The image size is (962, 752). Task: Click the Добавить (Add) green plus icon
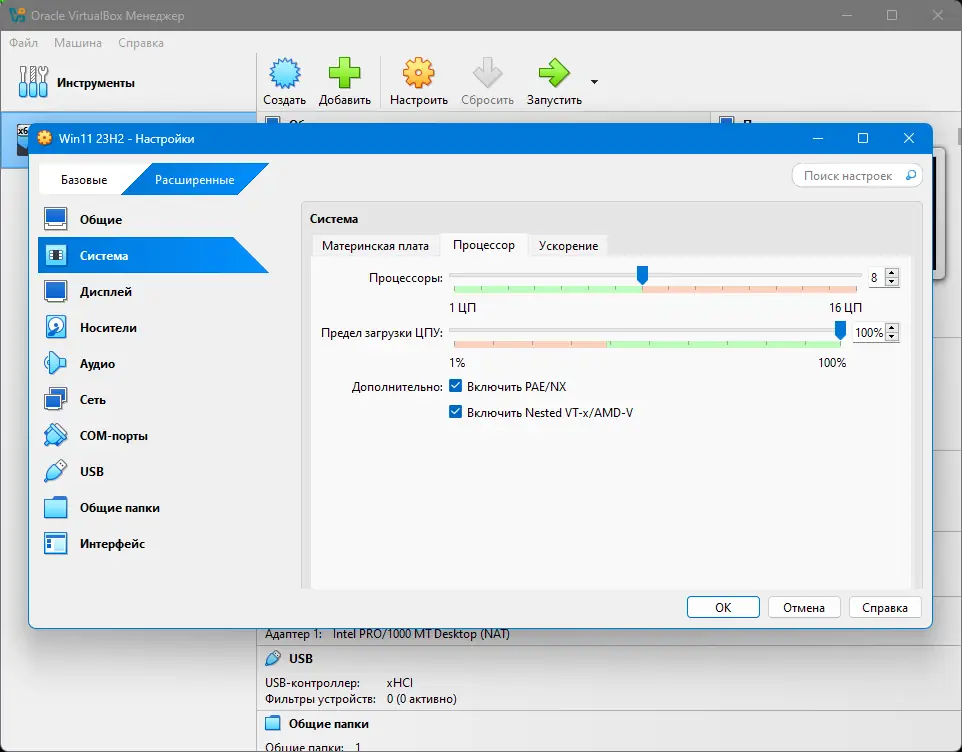344,74
